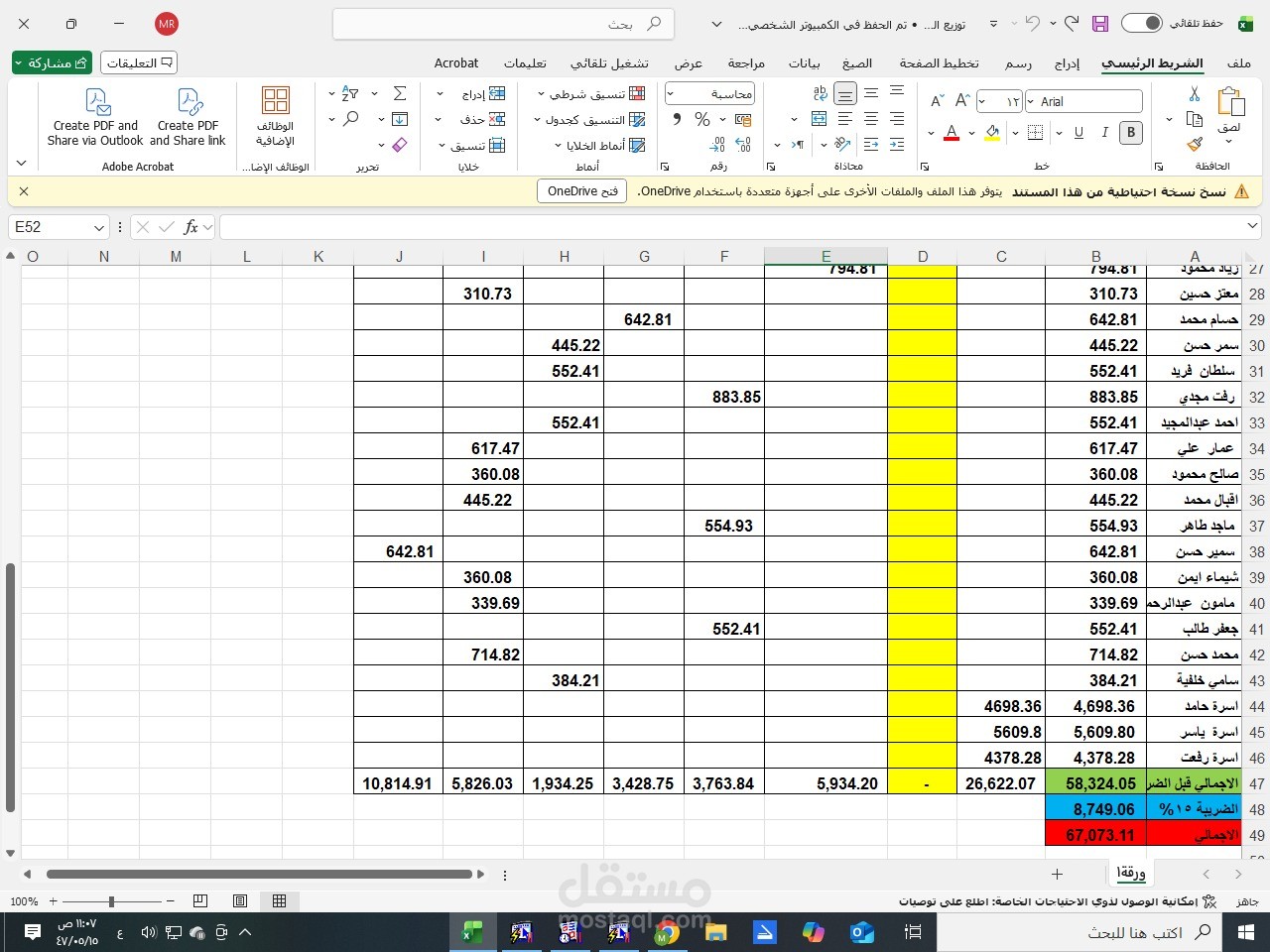1270x952 pixels.
Task: Open the Name Box dropdown arrow
Action: point(98,228)
